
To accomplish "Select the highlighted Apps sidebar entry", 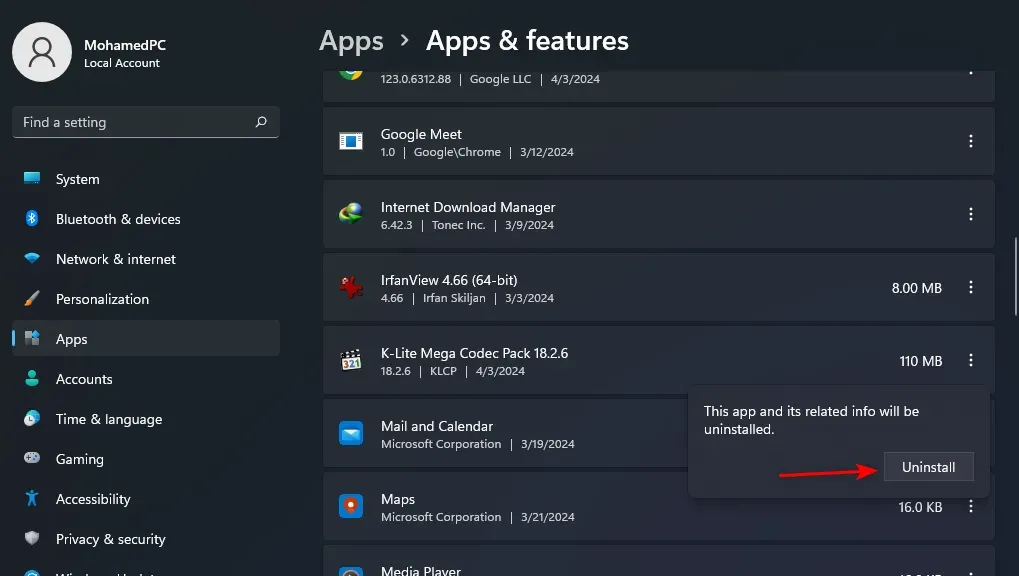I will click(146, 339).
